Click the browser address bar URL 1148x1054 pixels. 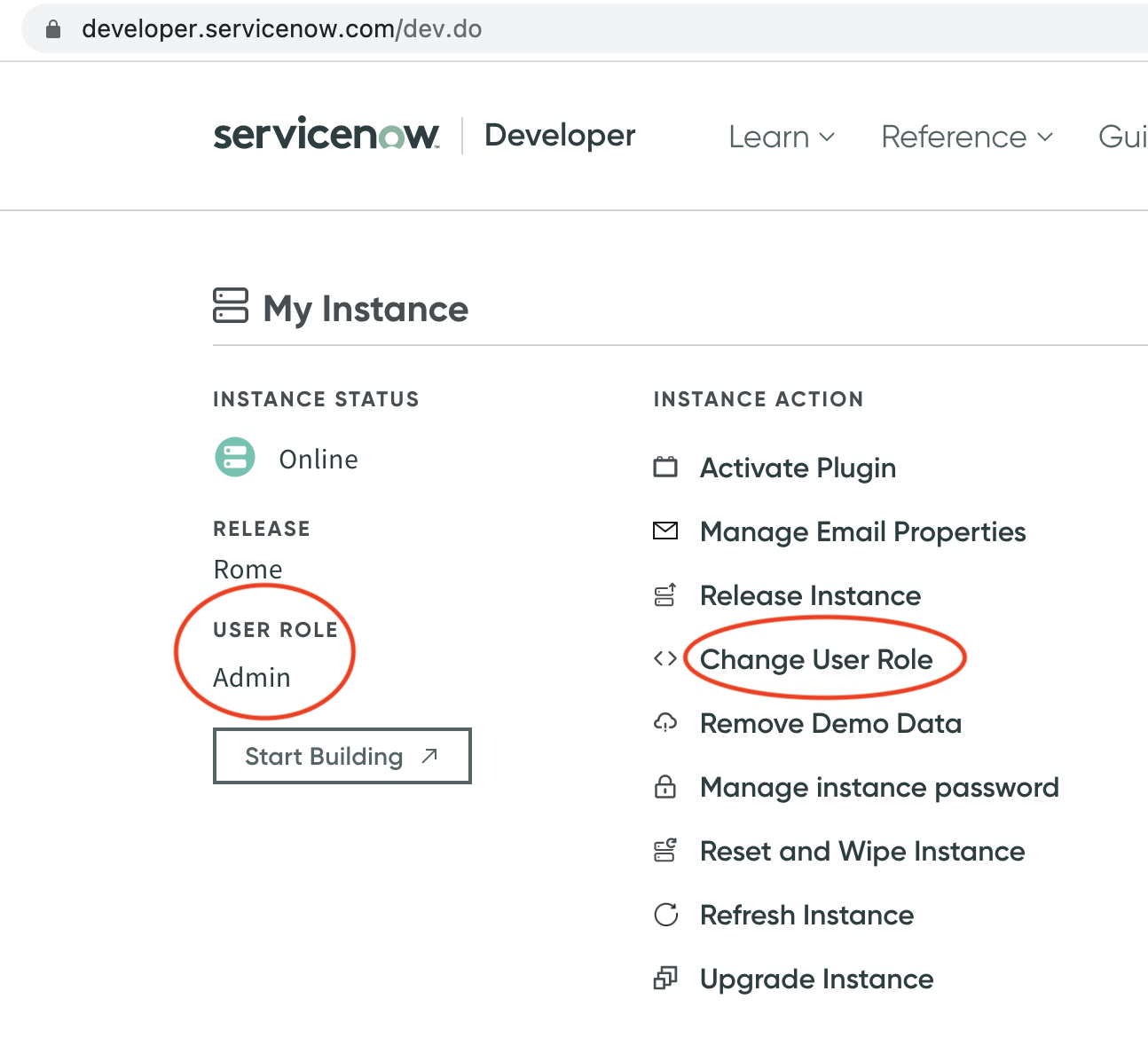281,29
